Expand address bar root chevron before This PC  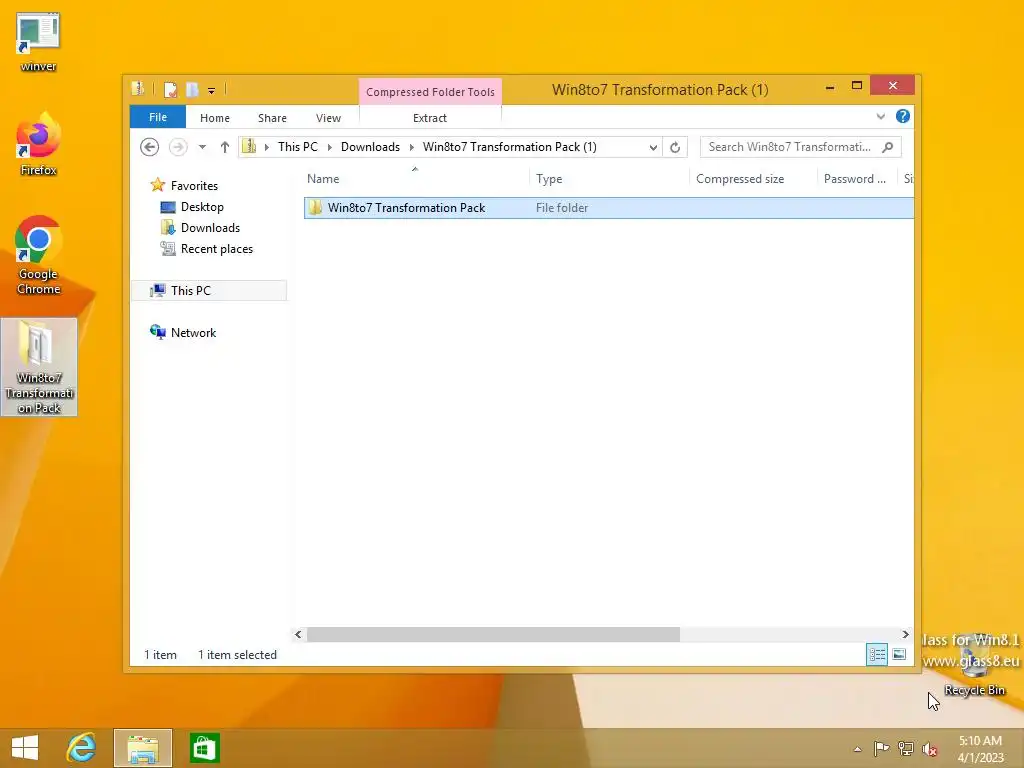click(x=266, y=148)
